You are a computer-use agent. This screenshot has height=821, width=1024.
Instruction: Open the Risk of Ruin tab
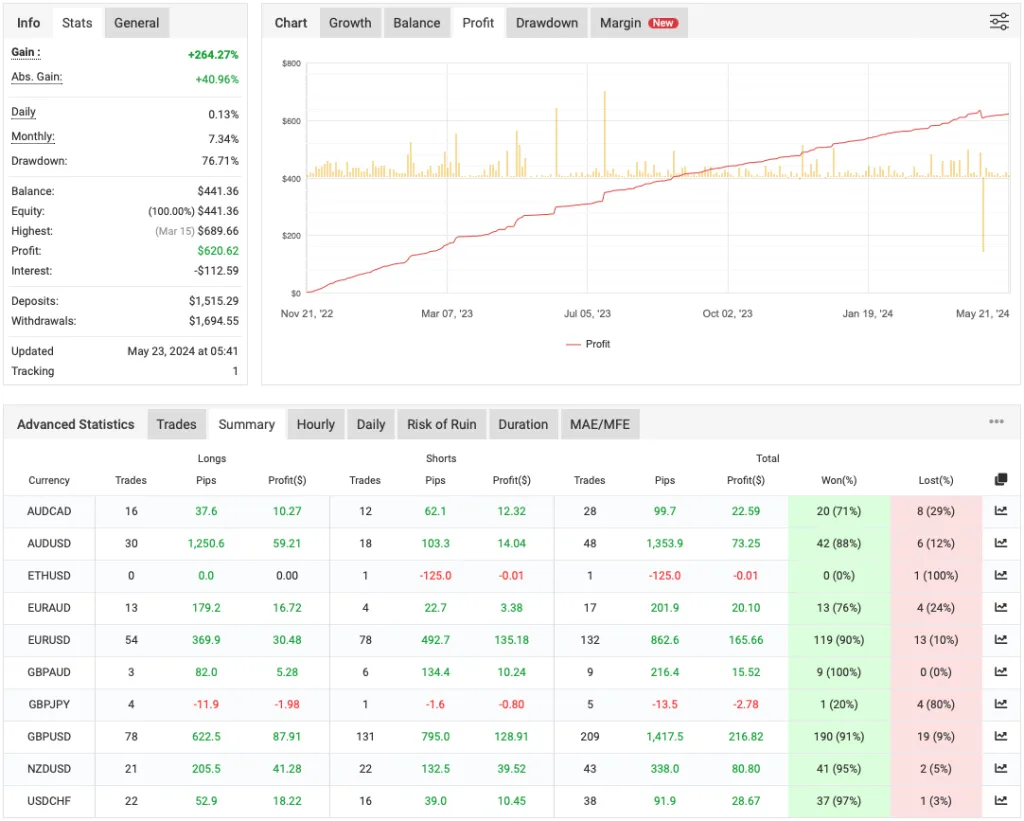point(441,423)
